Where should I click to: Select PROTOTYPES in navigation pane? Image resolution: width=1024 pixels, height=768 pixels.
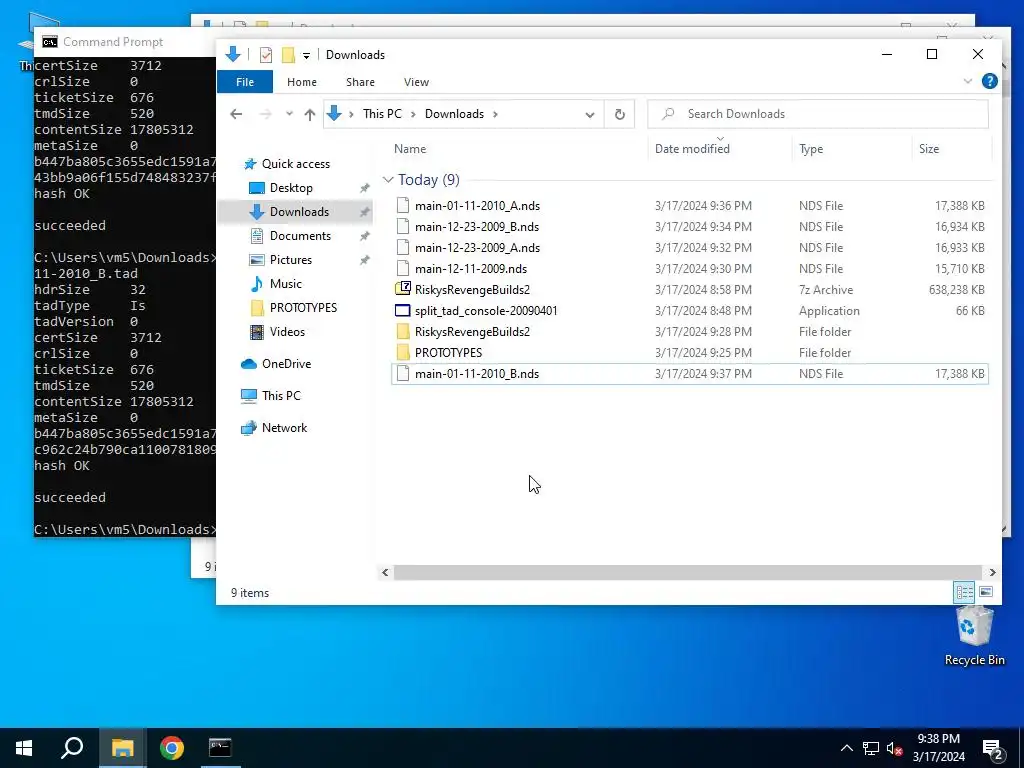pos(303,308)
